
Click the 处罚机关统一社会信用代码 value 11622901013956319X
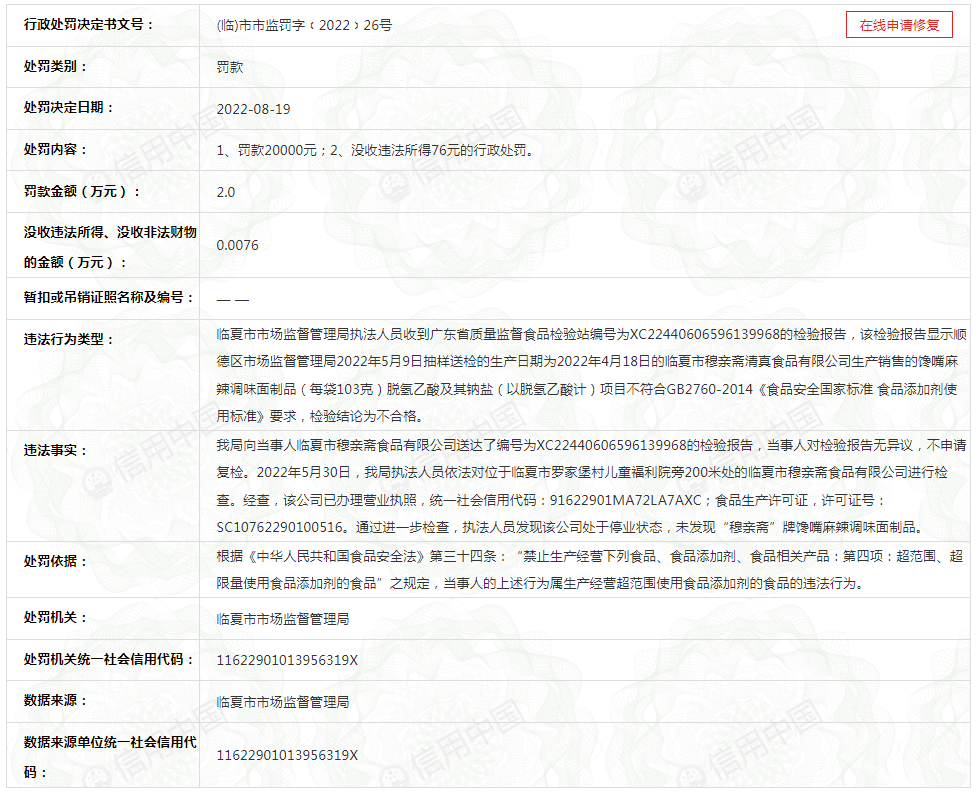(x=287, y=661)
